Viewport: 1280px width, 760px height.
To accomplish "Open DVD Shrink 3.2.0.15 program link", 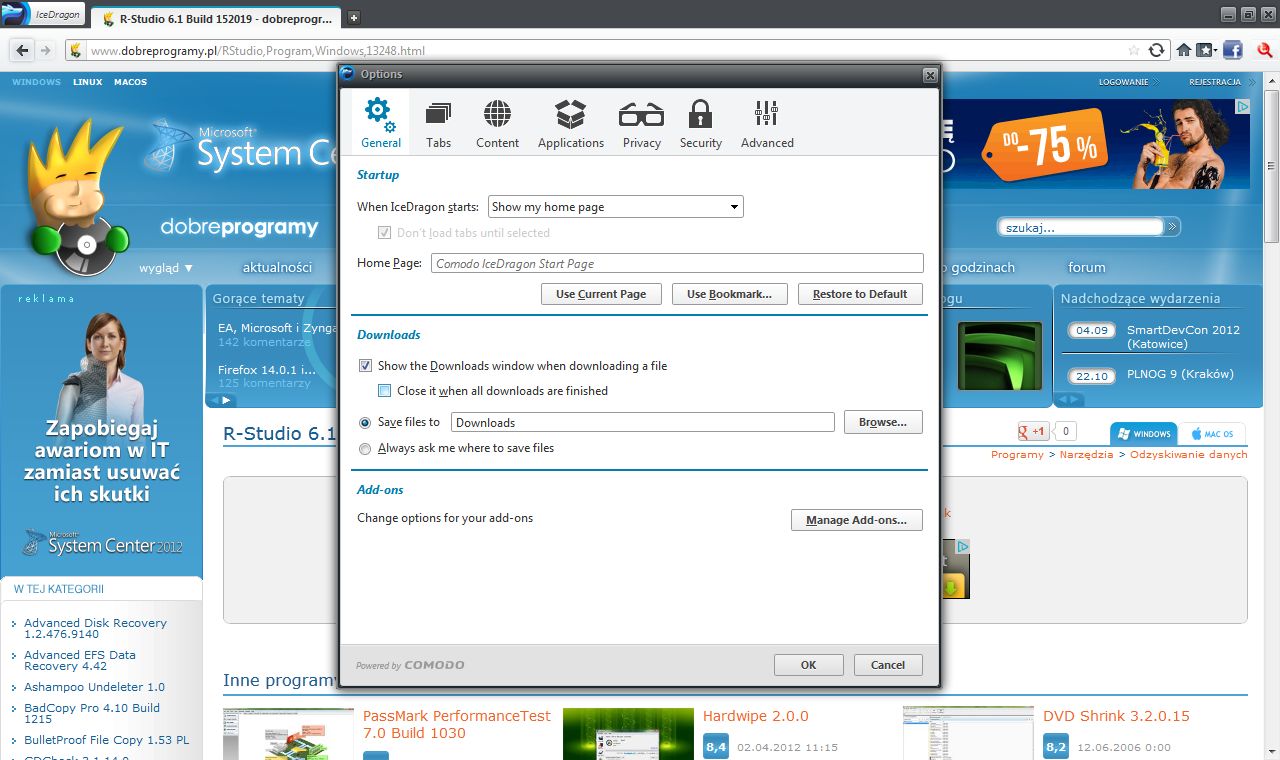I will click(1116, 716).
